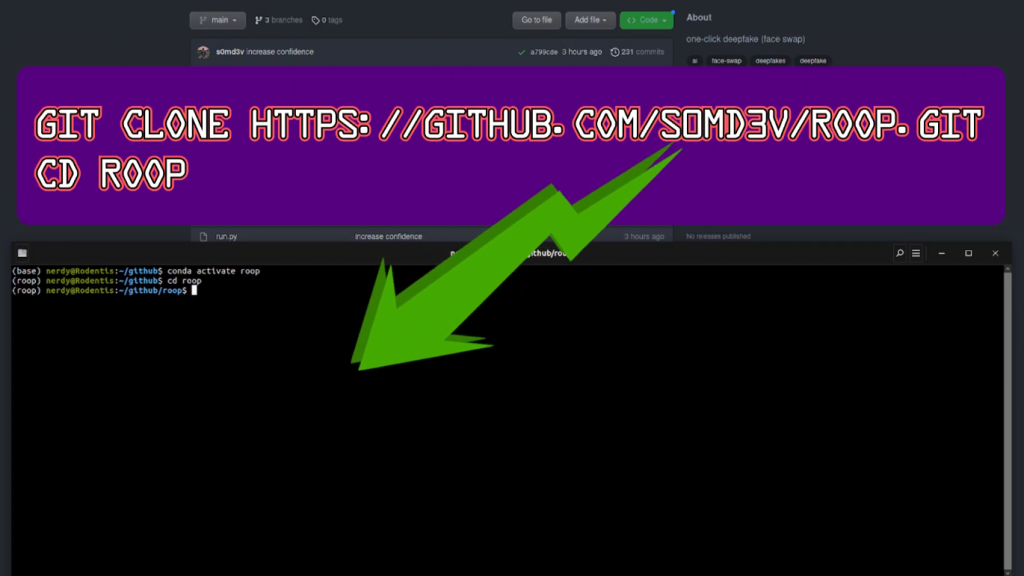Click the conda activate roop command line
The width and height of the screenshot is (1024, 576).
[136, 271]
